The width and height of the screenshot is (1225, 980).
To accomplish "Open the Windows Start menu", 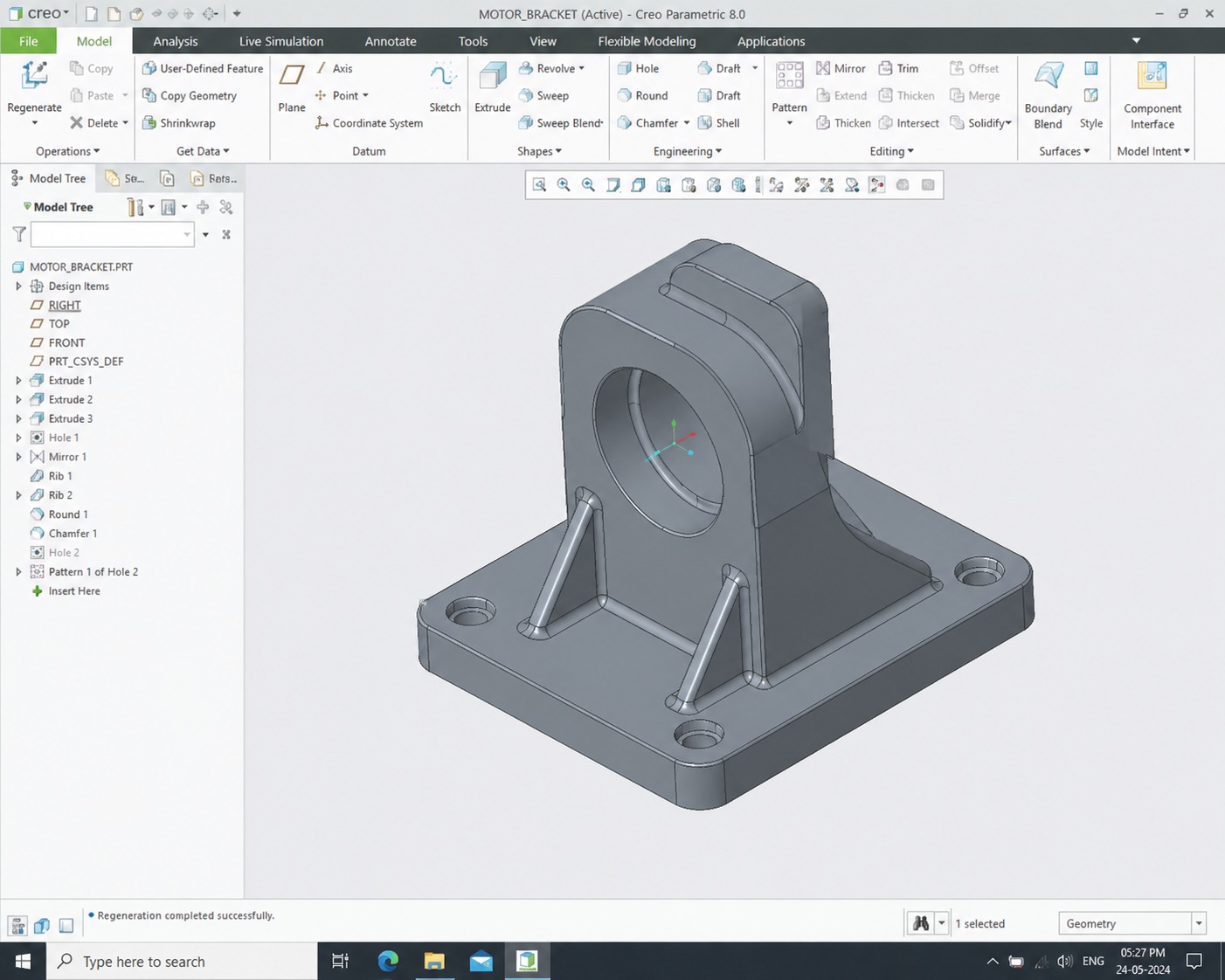I will (23, 961).
